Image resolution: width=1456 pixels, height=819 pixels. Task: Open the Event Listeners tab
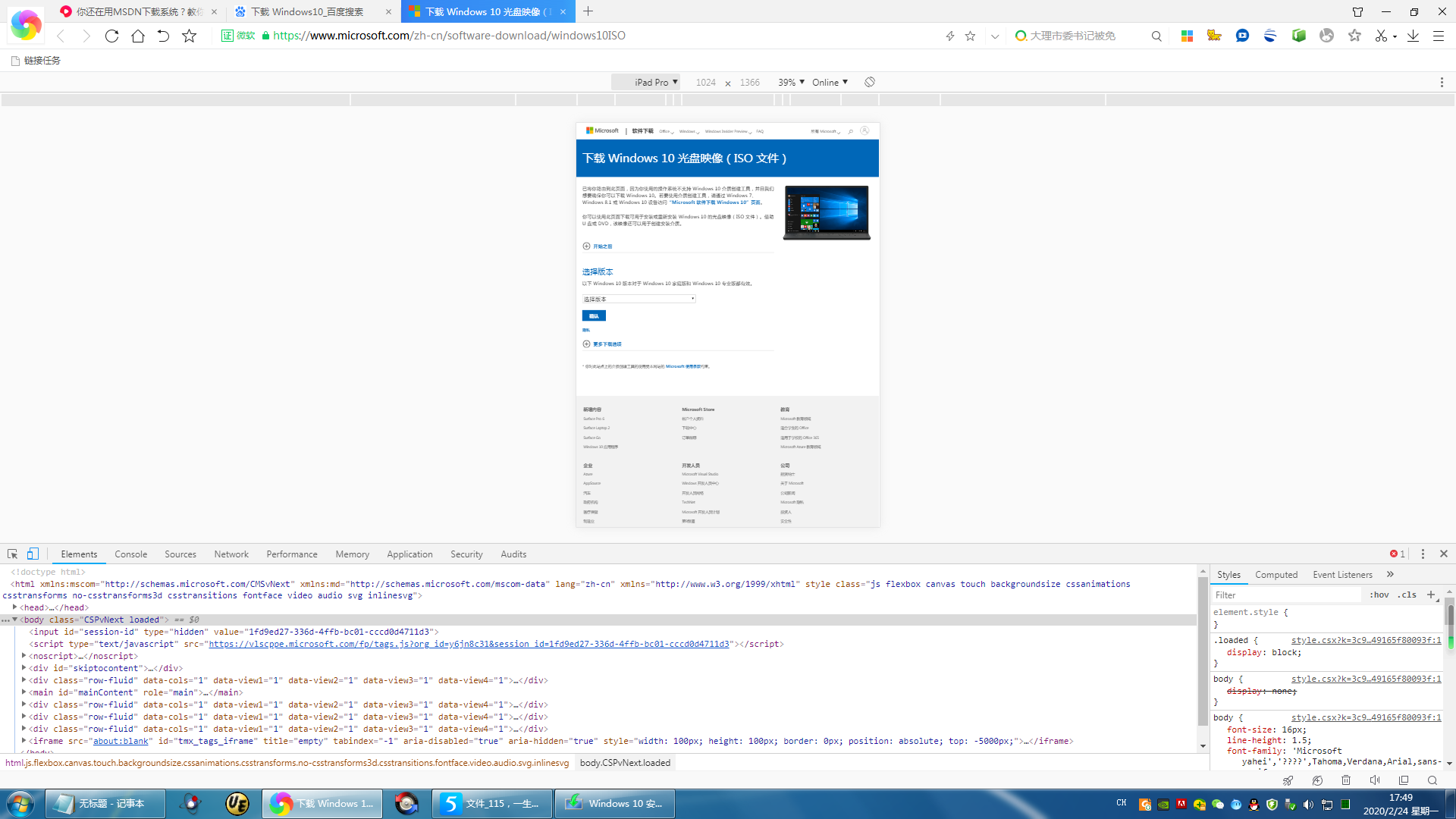(x=1342, y=575)
